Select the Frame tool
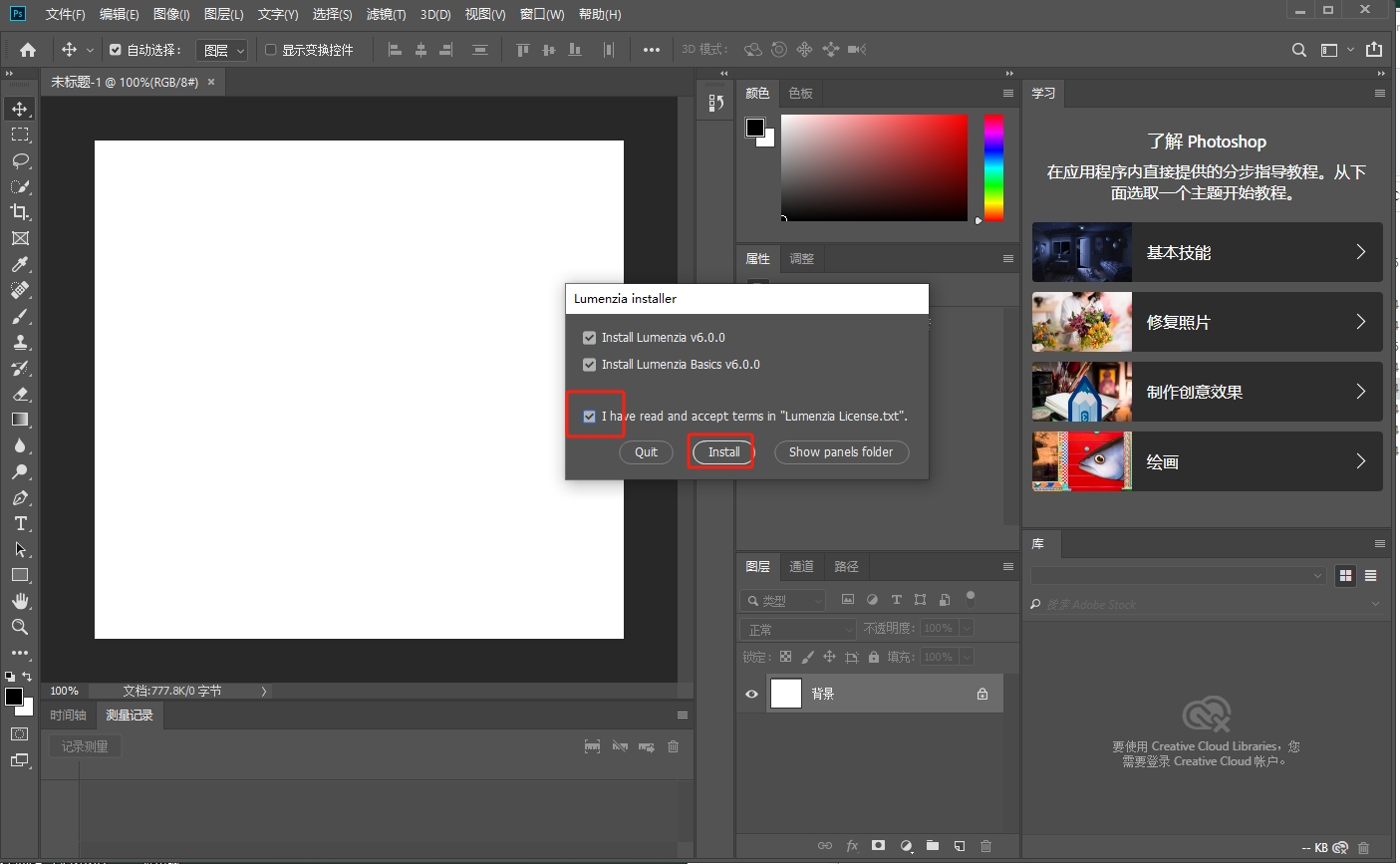Image resolution: width=1400 pixels, height=864 pixels. click(20, 238)
